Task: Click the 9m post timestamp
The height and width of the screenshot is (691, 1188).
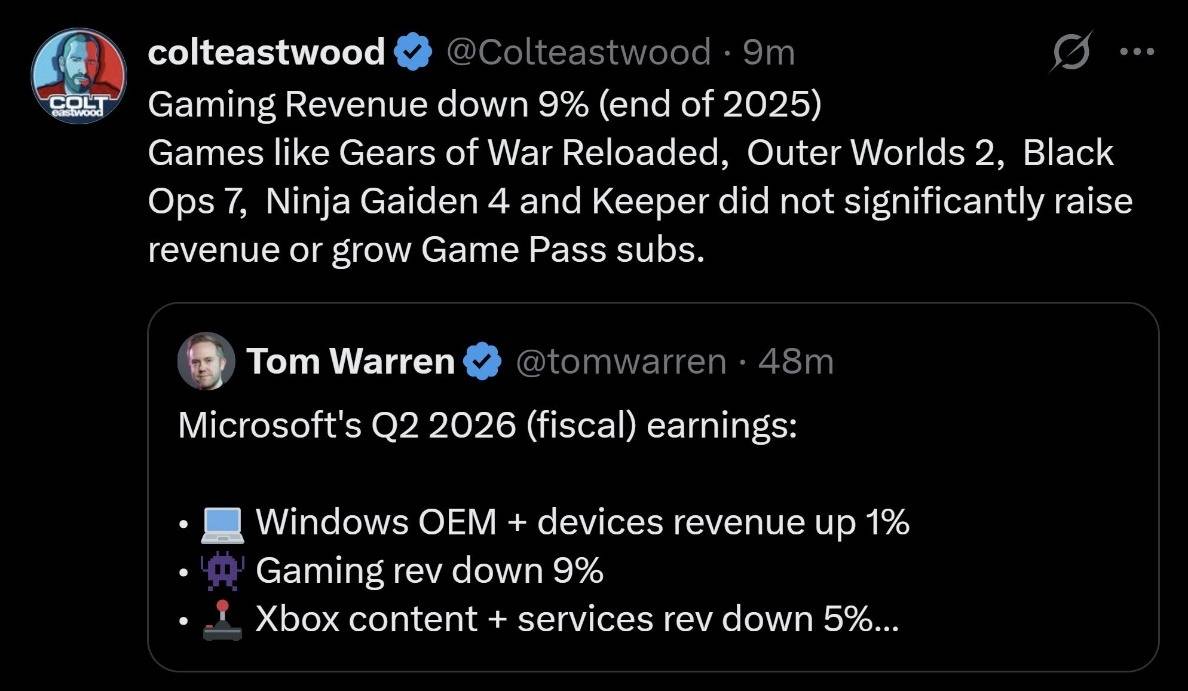Action: [768, 52]
